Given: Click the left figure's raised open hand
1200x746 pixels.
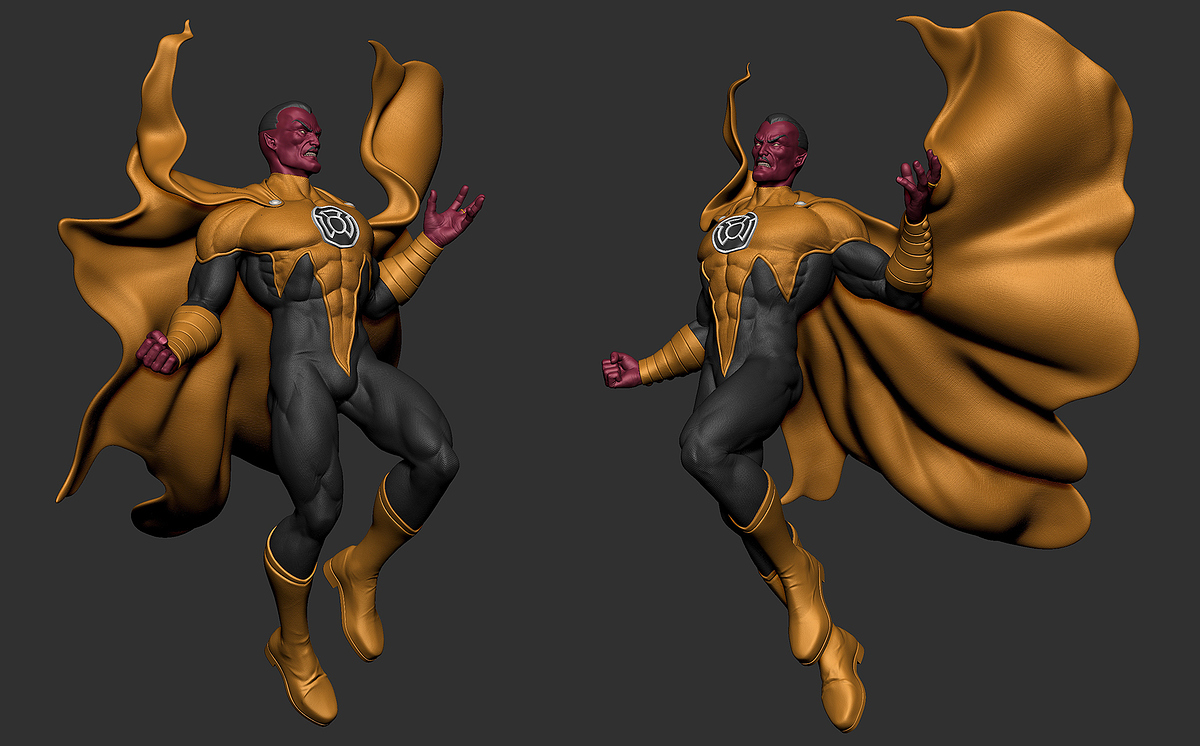Looking at the screenshot, I should click(x=448, y=213).
